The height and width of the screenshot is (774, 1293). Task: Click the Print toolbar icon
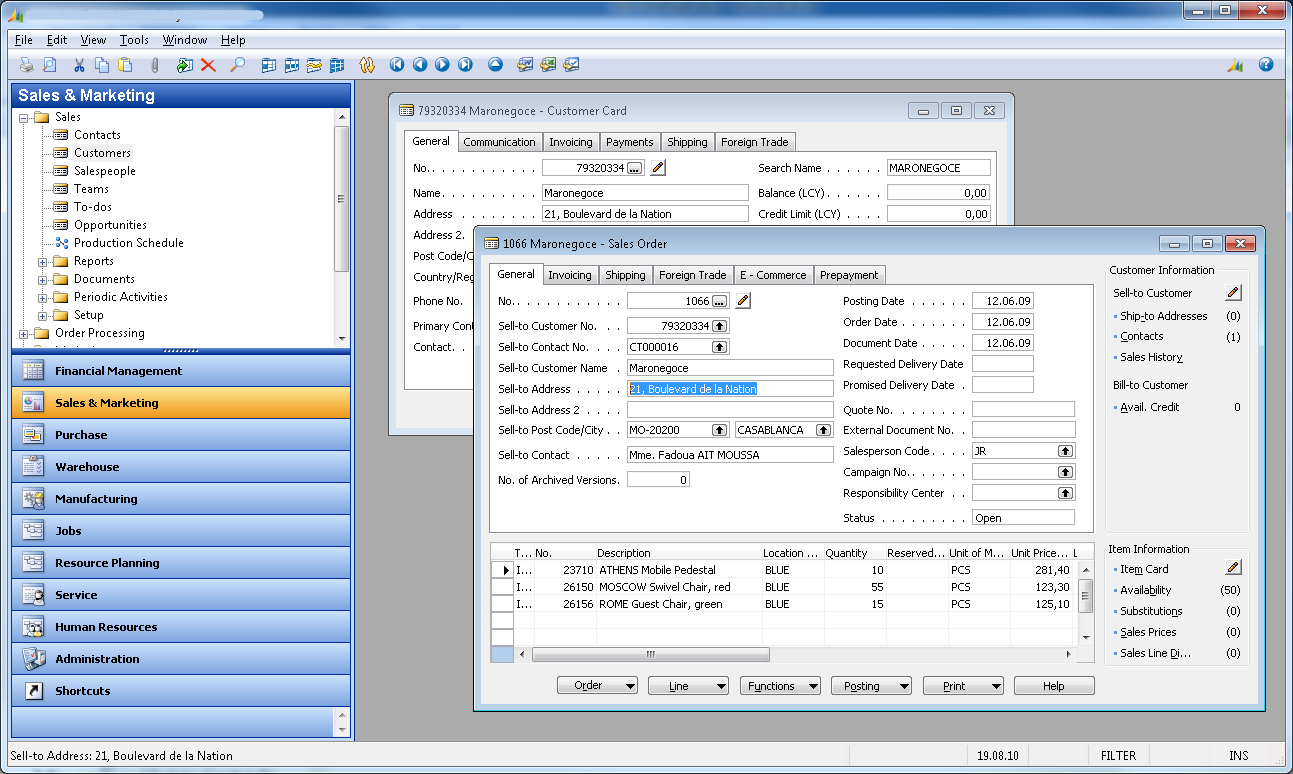[x=27, y=65]
